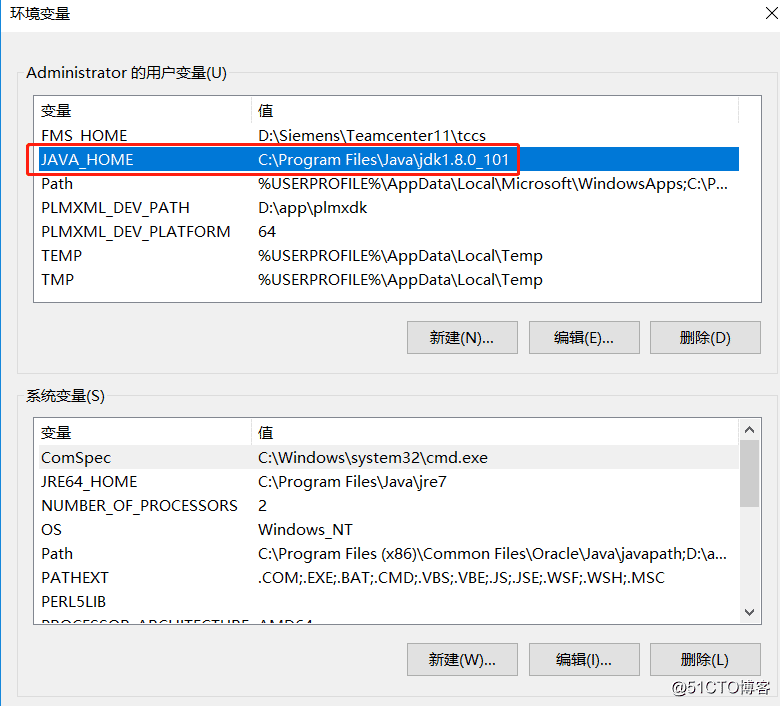Click the value D:\Siemens\Teamcenter11\tccs

[x=372, y=135]
